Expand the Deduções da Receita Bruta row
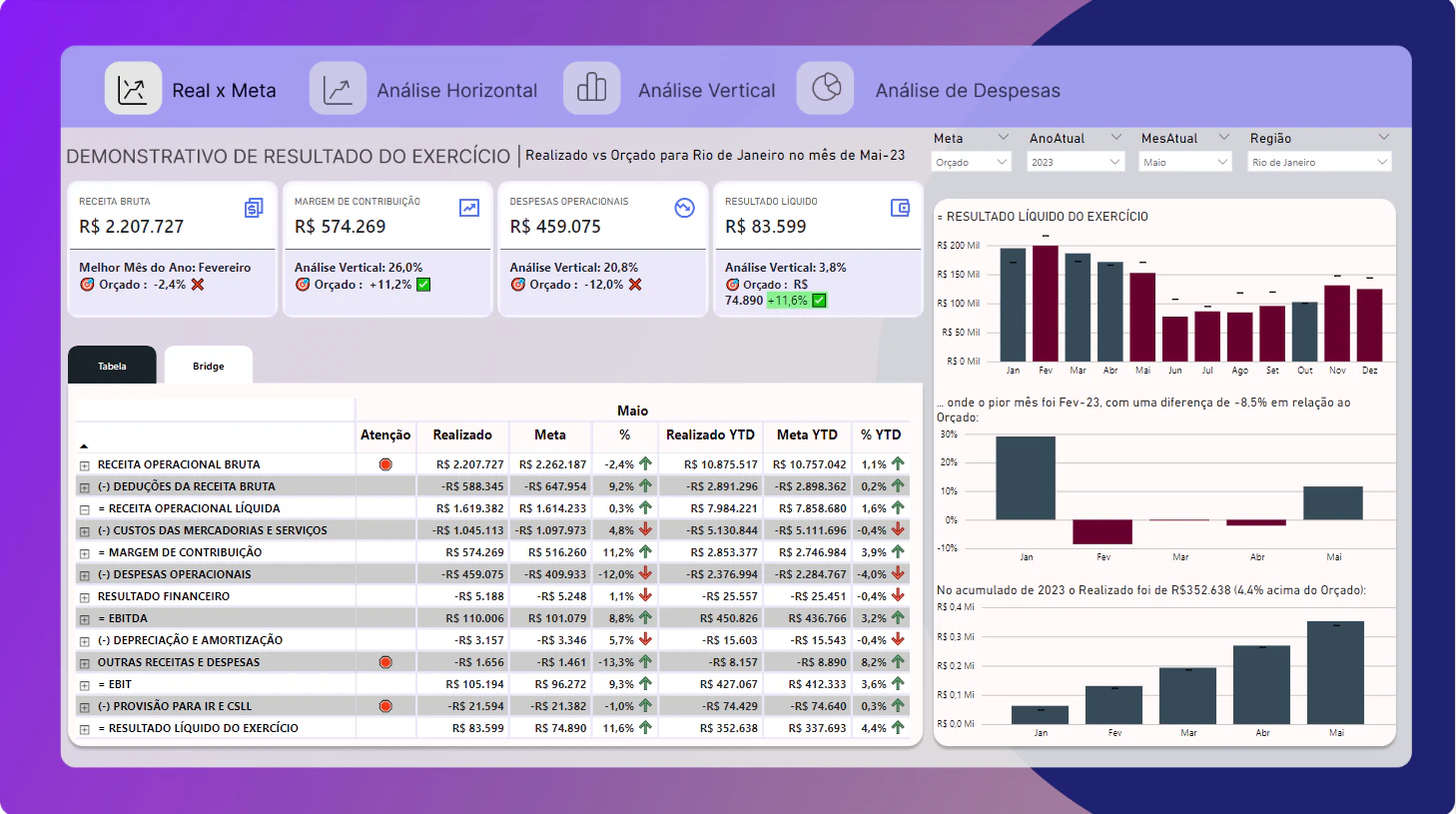 click(85, 487)
